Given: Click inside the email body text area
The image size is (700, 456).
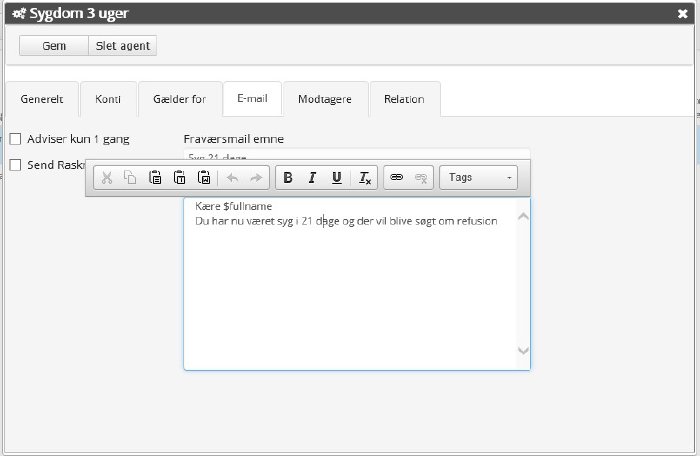Looking at the screenshot, I should (x=350, y=290).
